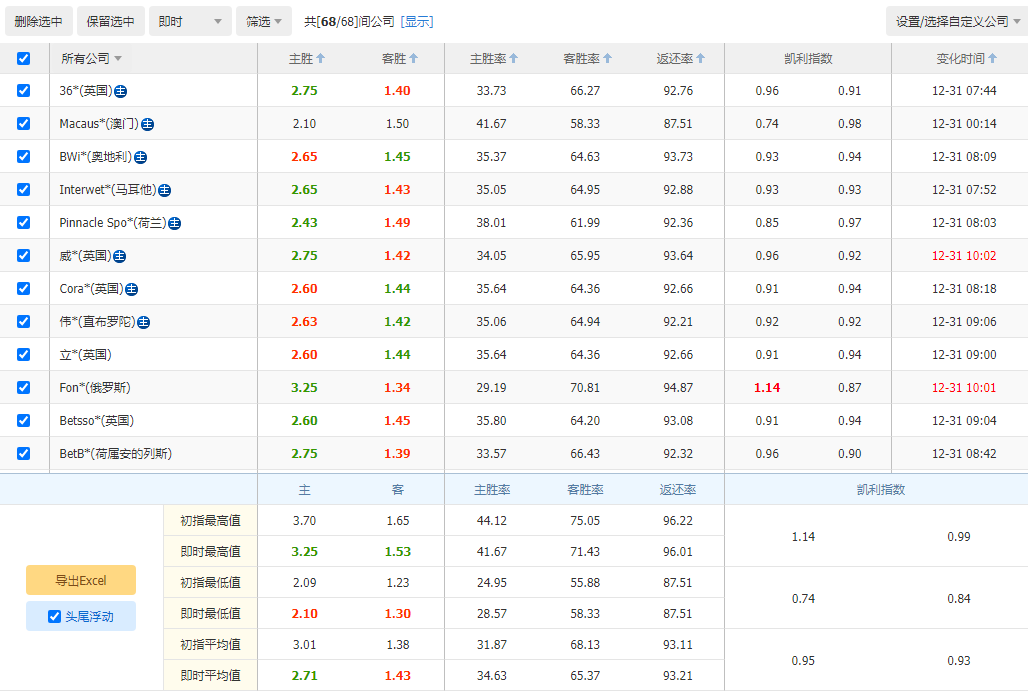Click the 主 icon beside Pinnacle Spo*(荷兰)
Image resolution: width=1028 pixels, height=691 pixels.
(x=175, y=223)
